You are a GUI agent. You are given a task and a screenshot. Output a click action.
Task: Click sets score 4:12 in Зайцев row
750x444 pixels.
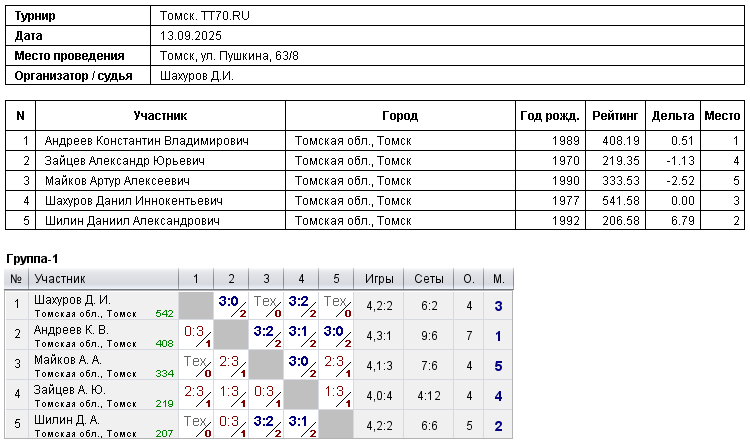tap(429, 396)
